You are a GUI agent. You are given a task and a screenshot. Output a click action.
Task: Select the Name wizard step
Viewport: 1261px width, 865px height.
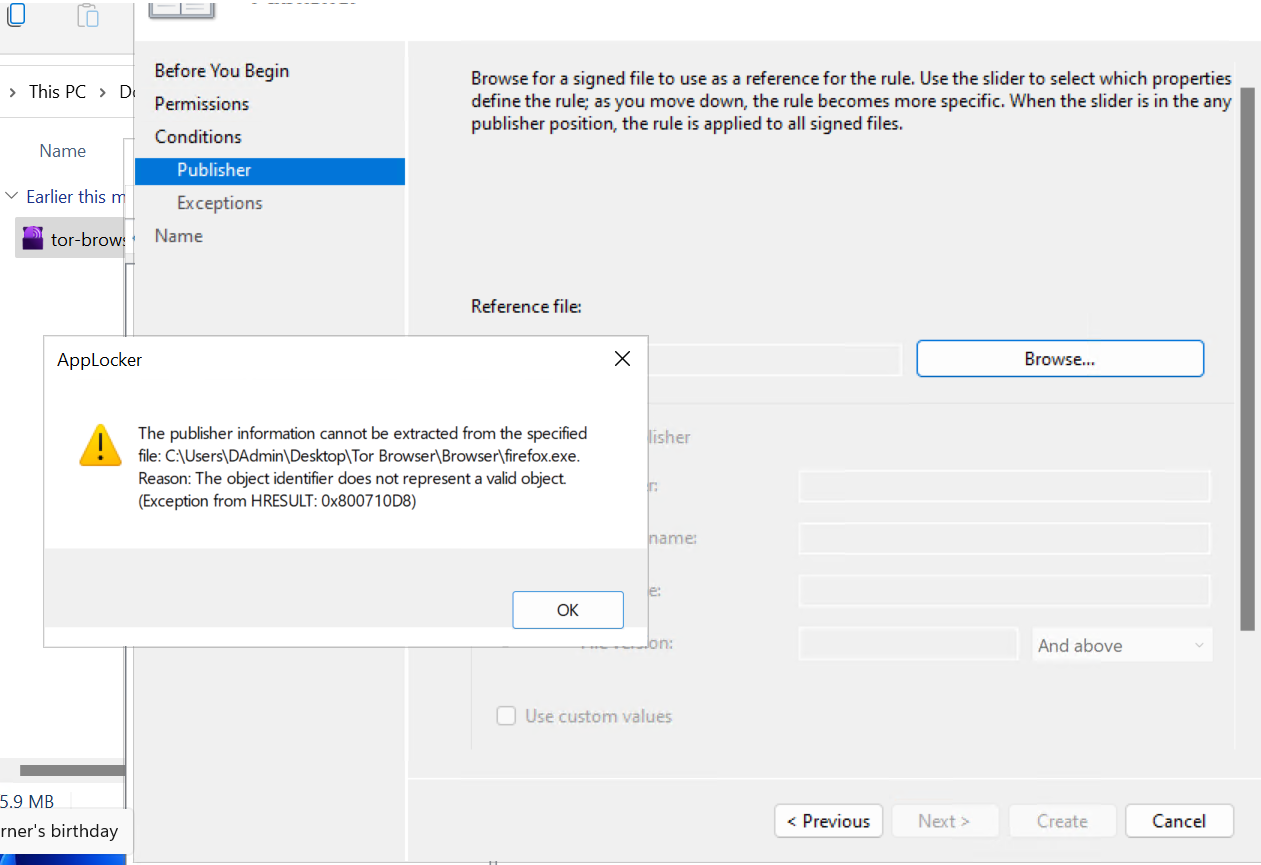pyautogui.click(x=178, y=235)
